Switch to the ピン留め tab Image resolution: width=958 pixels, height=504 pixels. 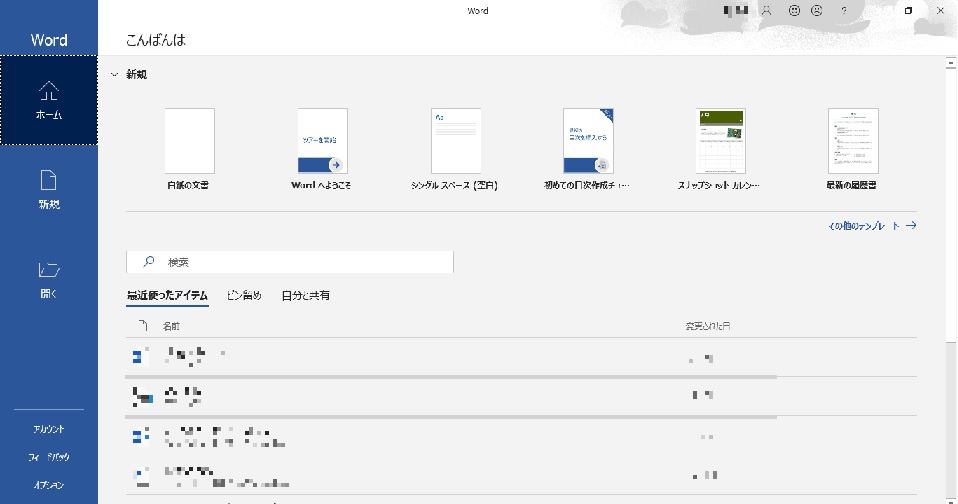[244, 295]
